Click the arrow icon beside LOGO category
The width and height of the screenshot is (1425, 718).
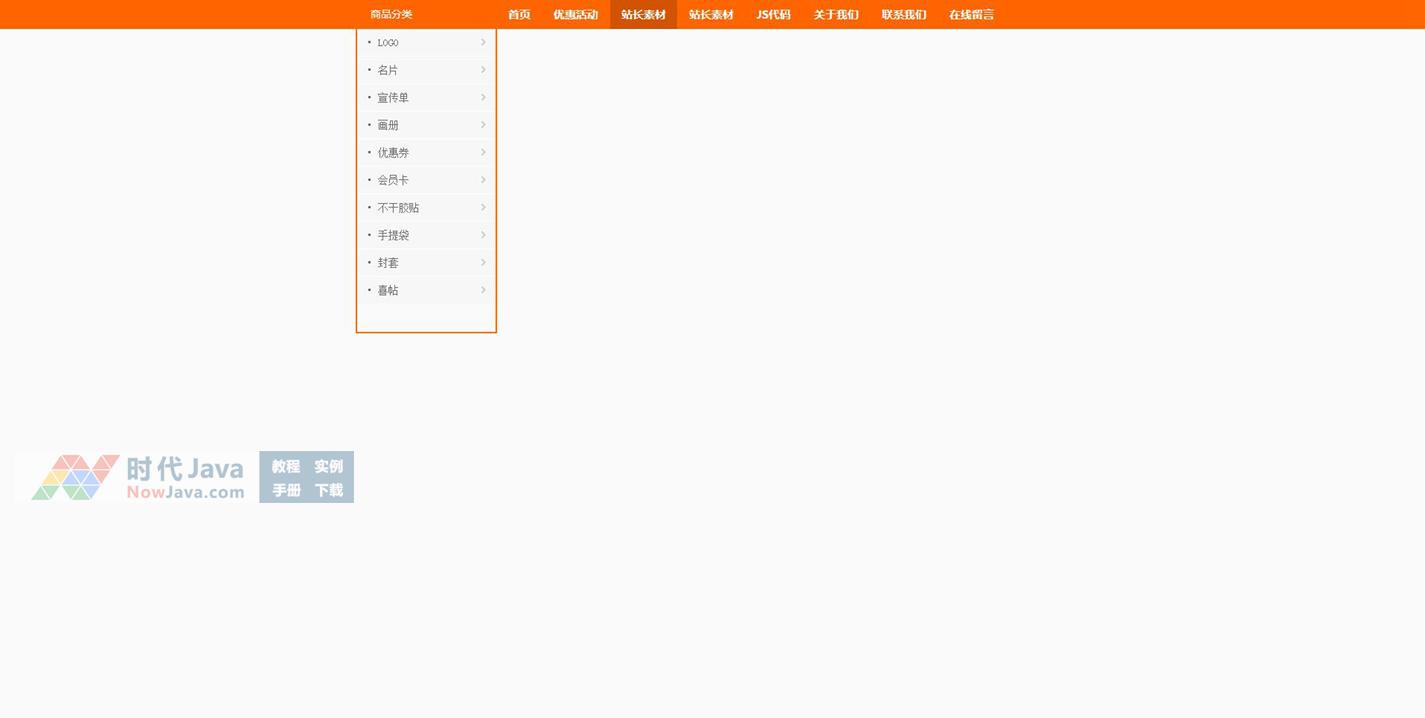point(483,42)
